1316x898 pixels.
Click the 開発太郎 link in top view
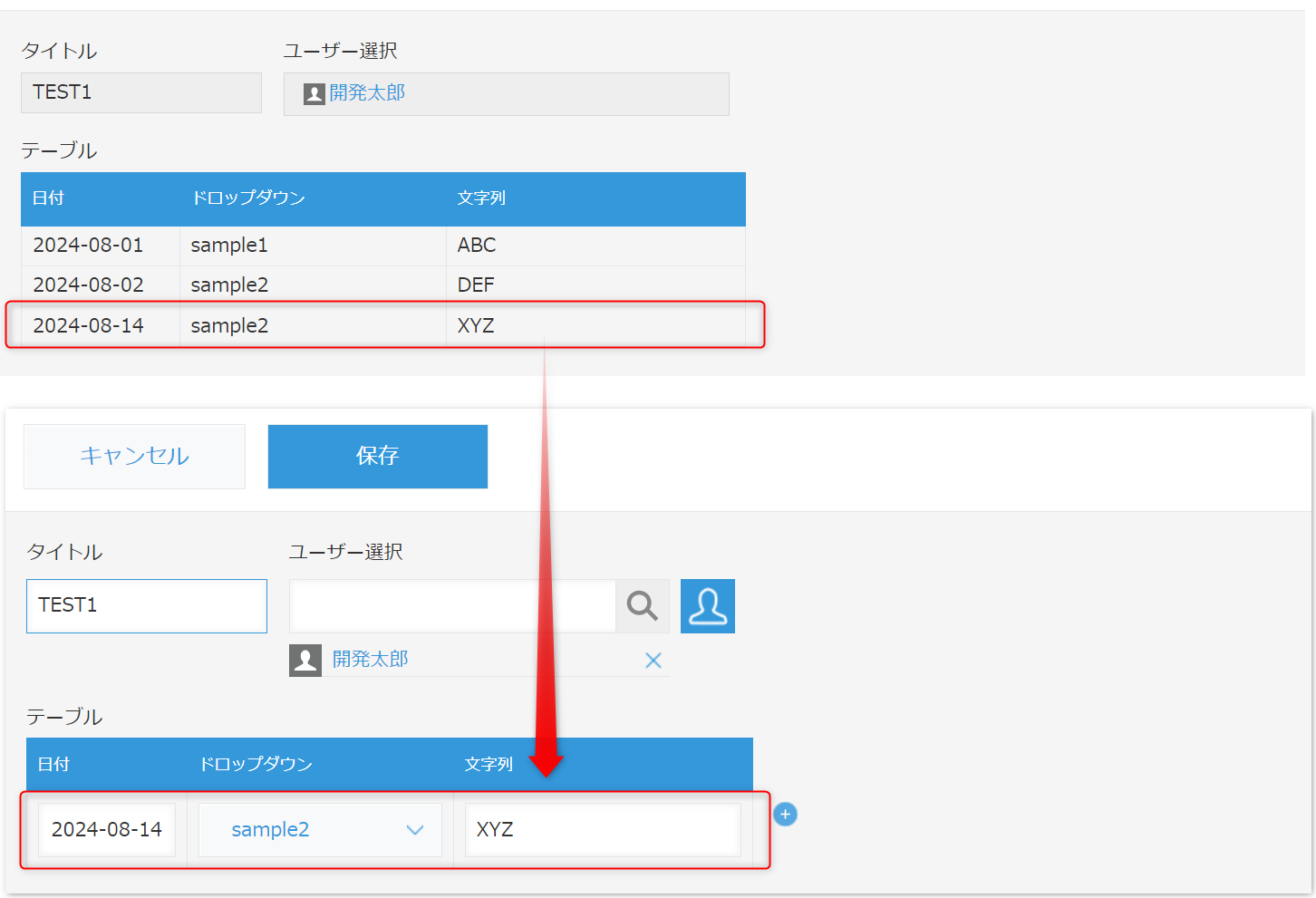point(367,92)
